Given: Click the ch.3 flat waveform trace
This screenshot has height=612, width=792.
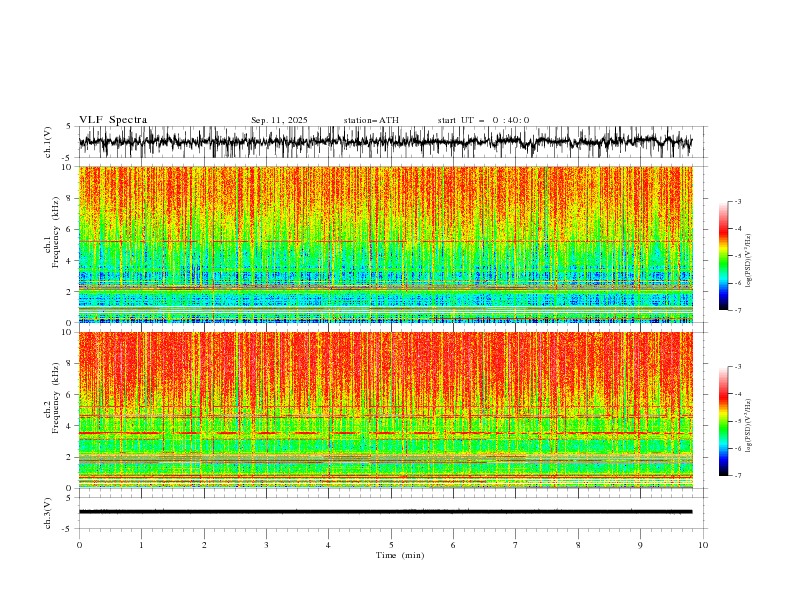Looking at the screenshot, I should (385, 512).
